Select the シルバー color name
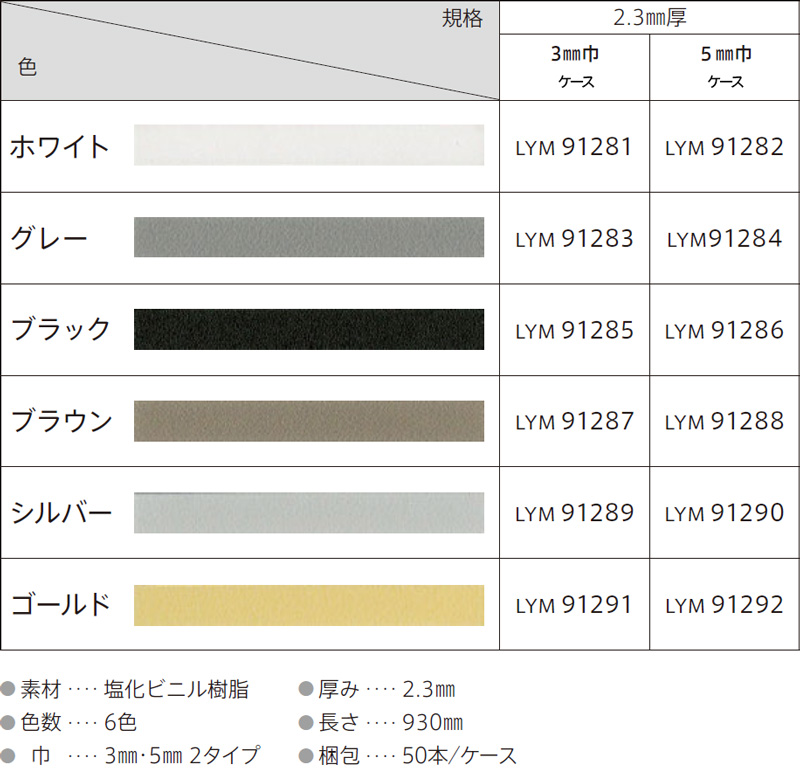 61,513
